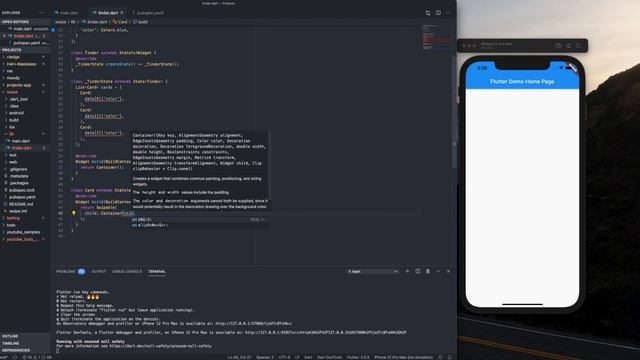Close tinder.dart from Open Editors list

4,36
